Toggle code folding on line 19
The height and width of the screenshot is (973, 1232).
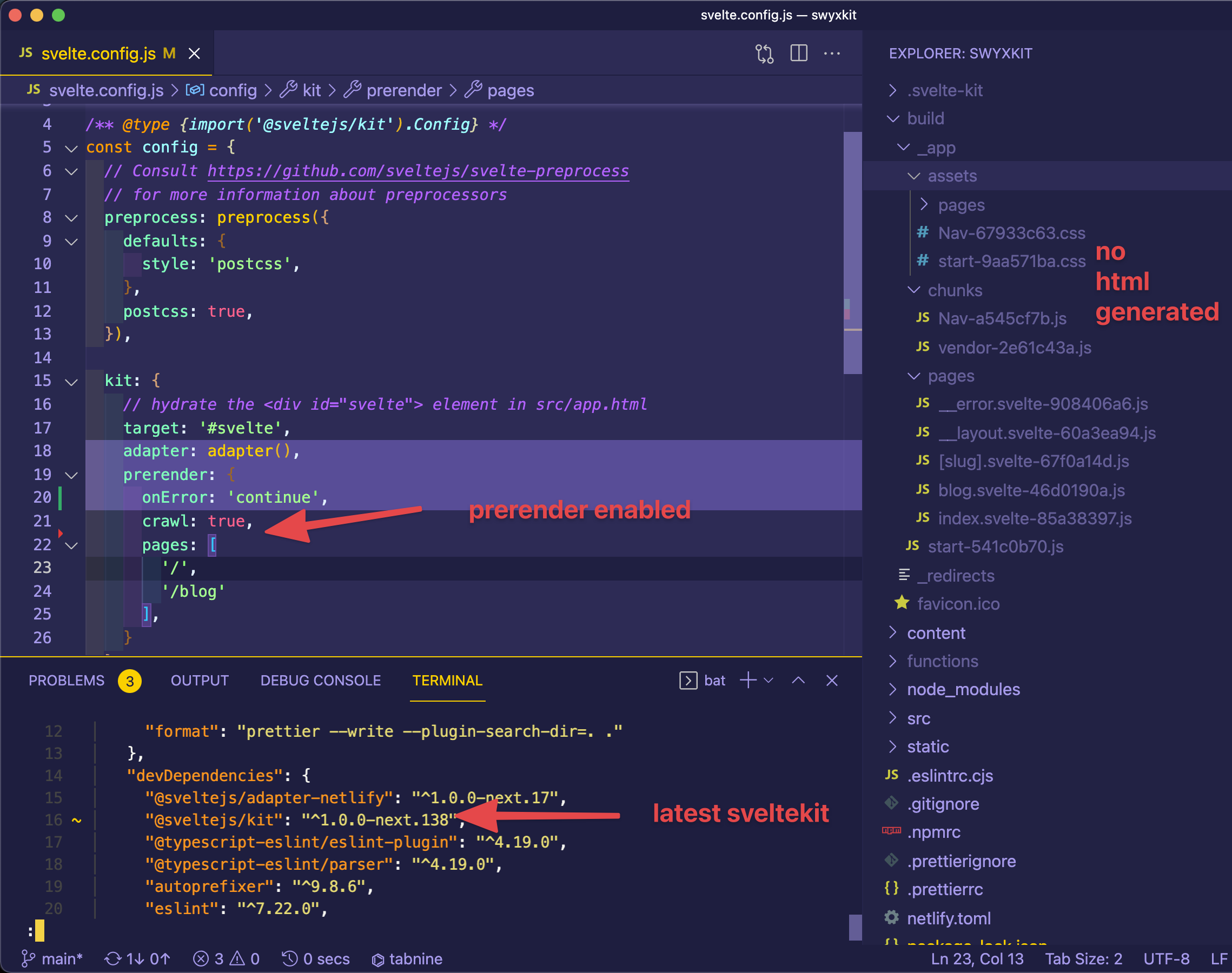[71, 475]
